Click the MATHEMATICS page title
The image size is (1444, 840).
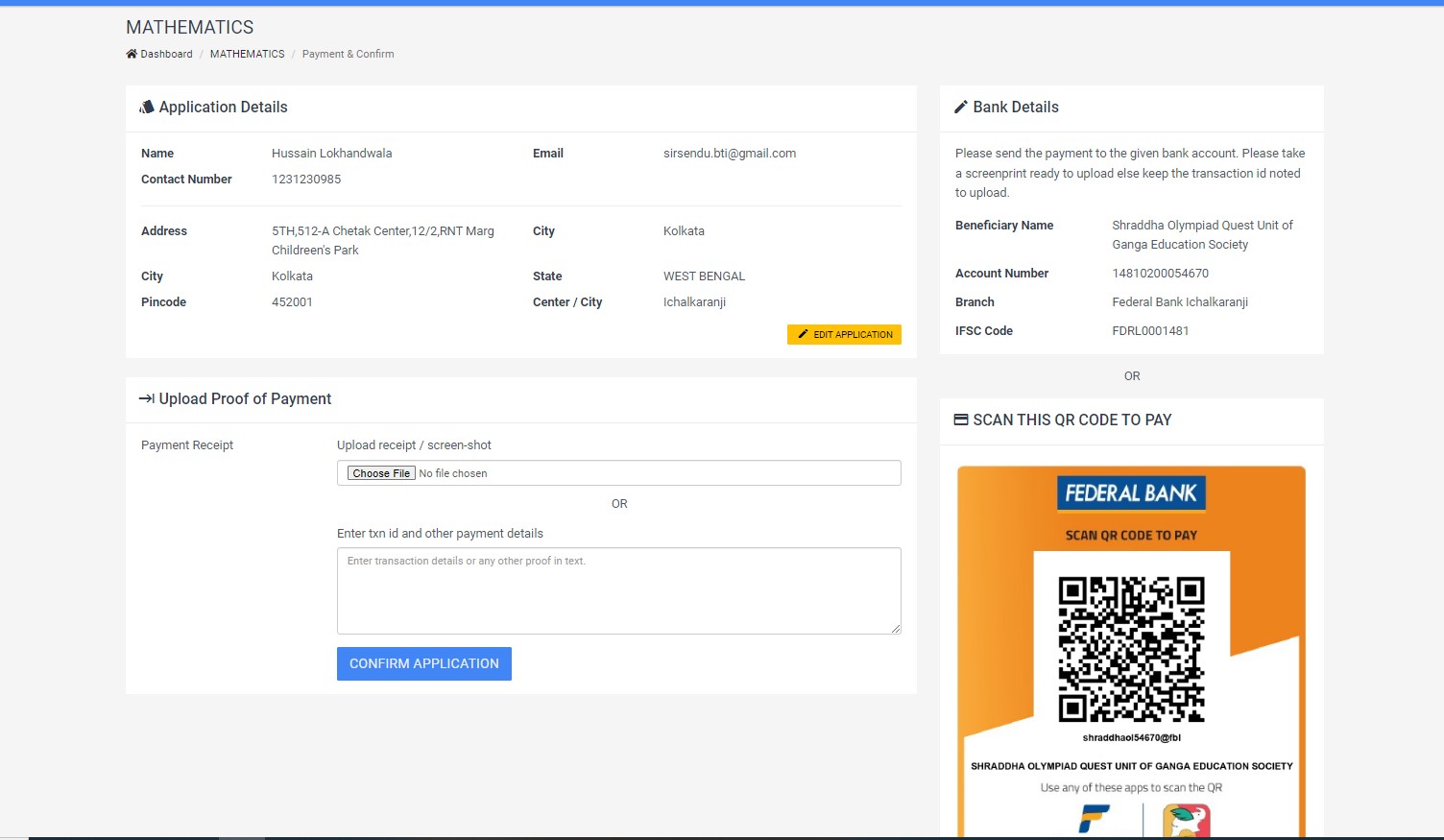click(x=190, y=28)
